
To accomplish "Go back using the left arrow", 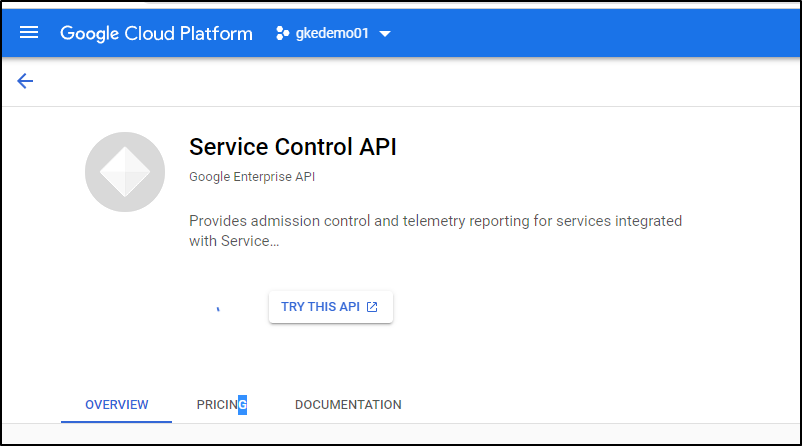I will 25,81.
